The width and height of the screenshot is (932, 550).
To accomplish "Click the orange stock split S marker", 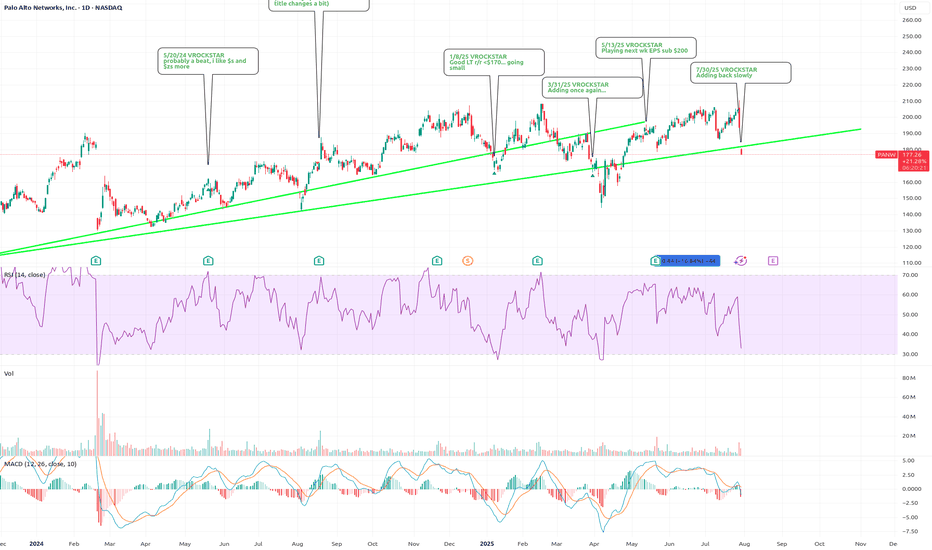I will (x=468, y=260).
